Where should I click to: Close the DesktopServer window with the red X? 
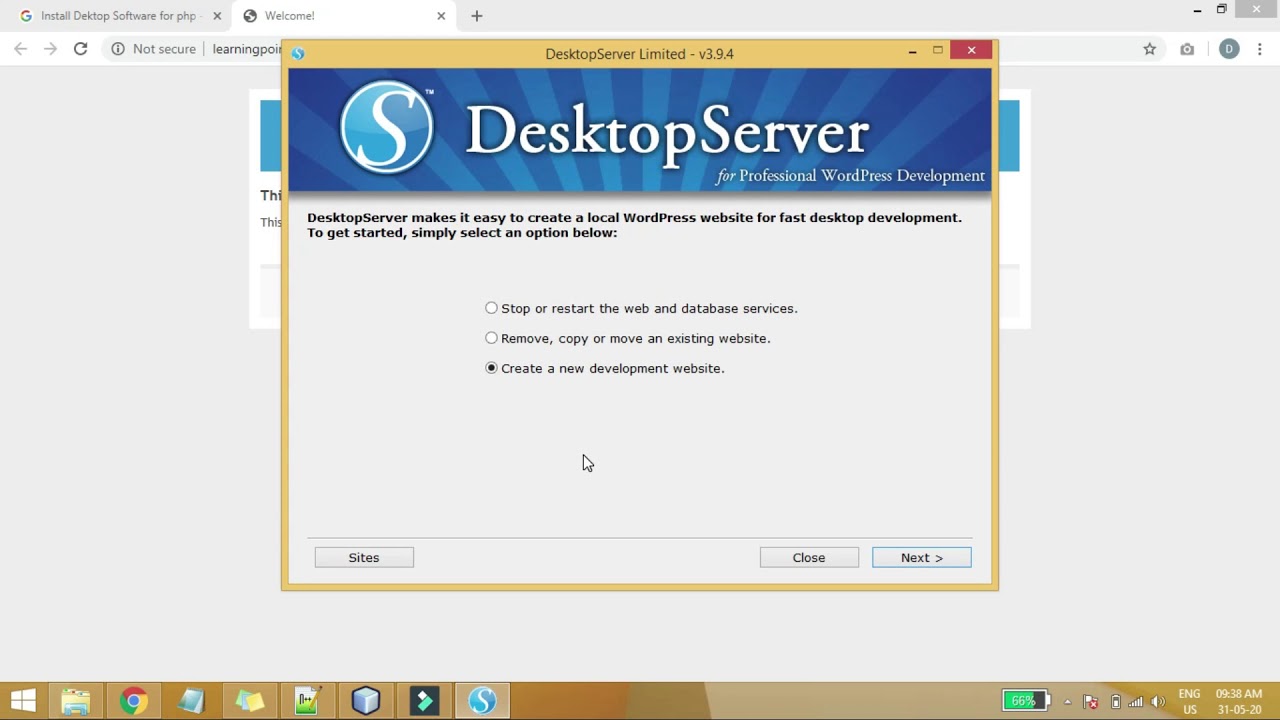tap(971, 50)
